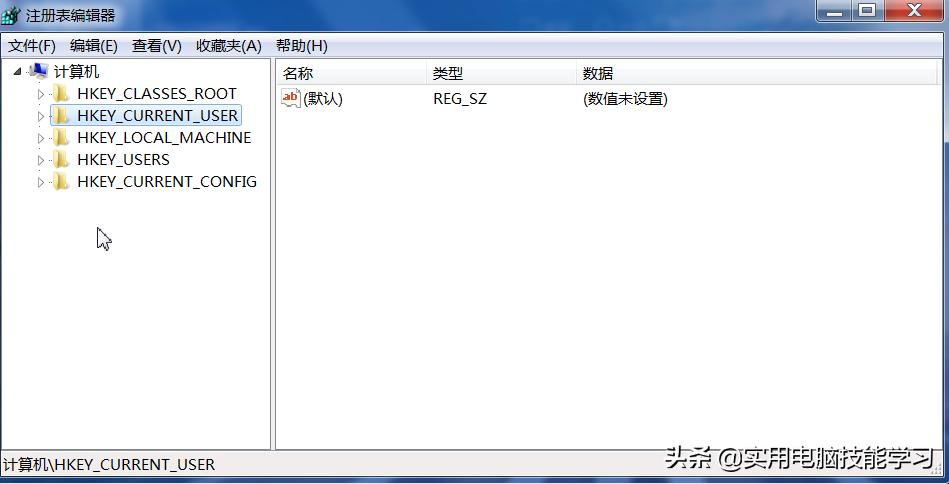949x484 pixels.
Task: Maximize the Registry Editor window
Action: 867,10
